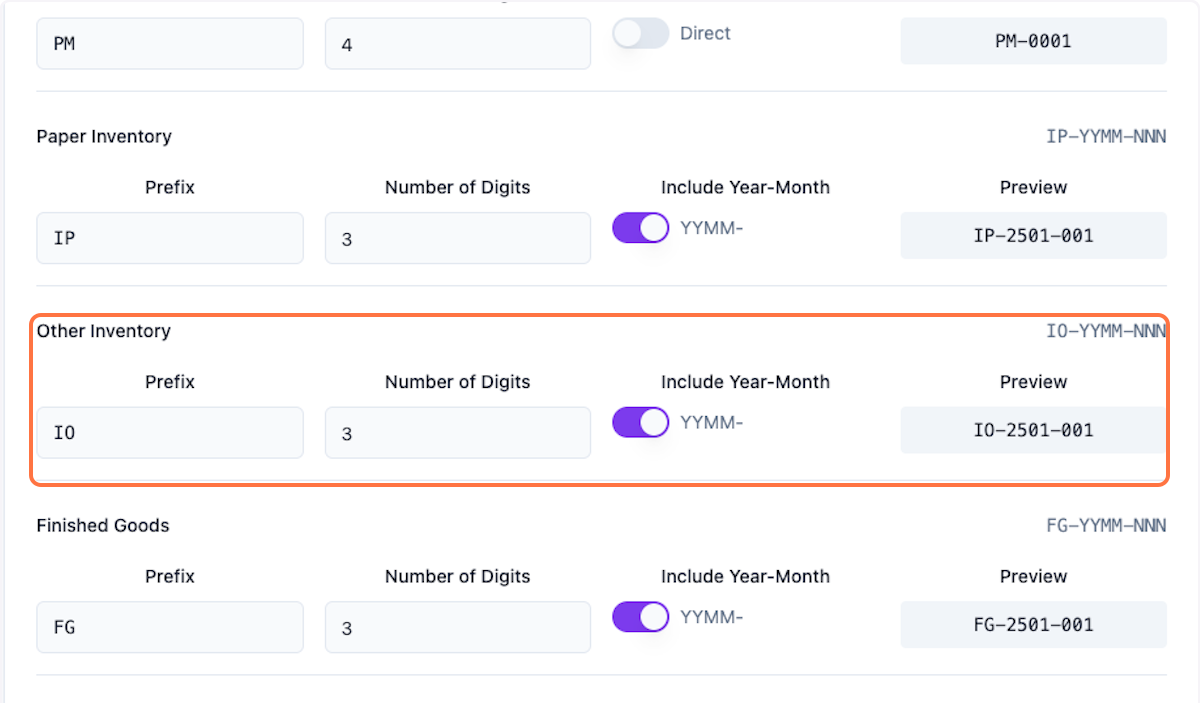Click the Finished Goods section heading

coord(103,525)
